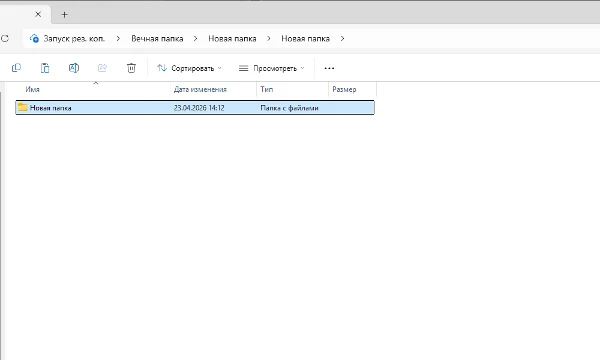Paste from clipboard toolbar icon
This screenshot has width=600, height=360.
45,68
